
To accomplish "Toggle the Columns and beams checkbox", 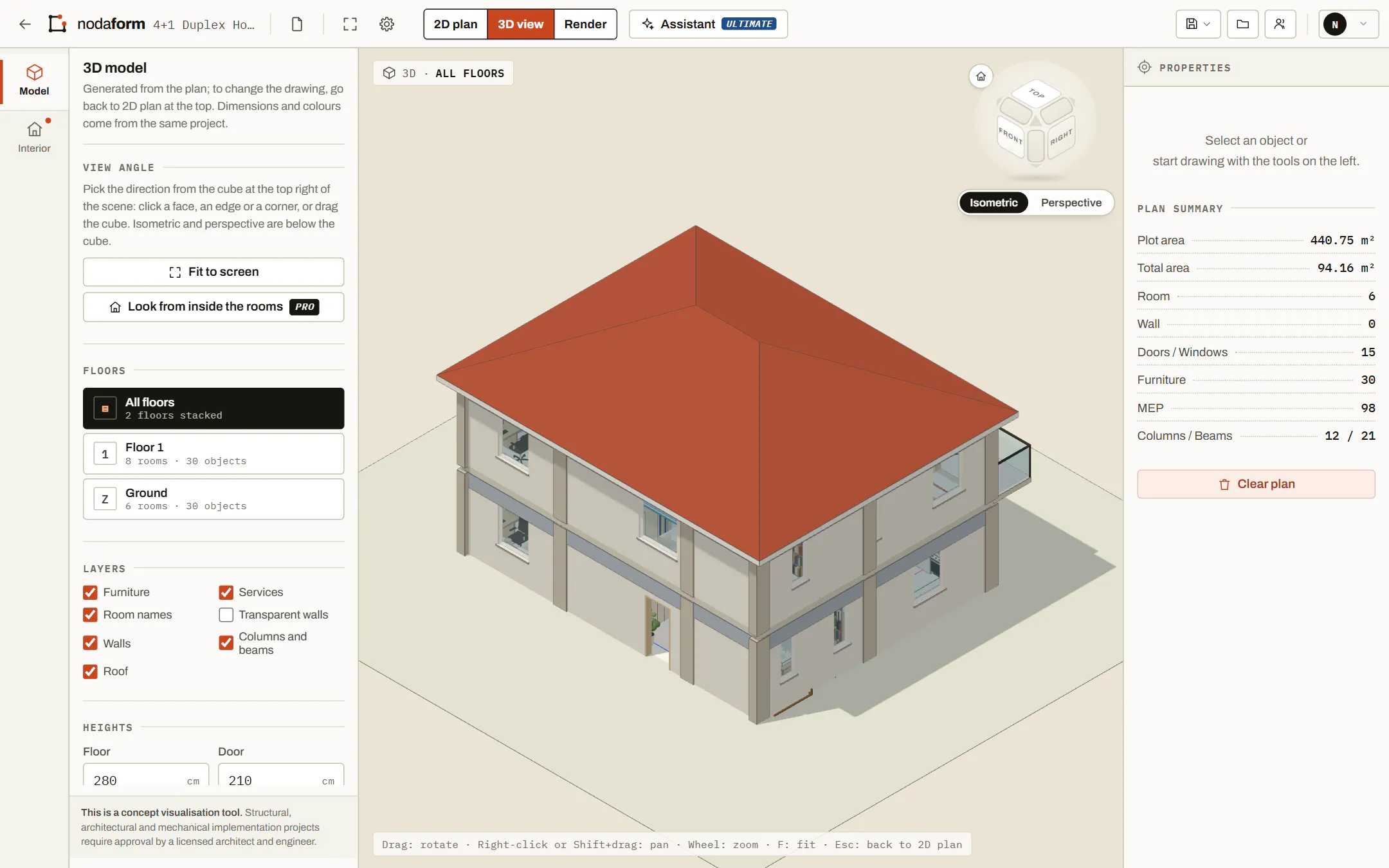I will (226, 643).
